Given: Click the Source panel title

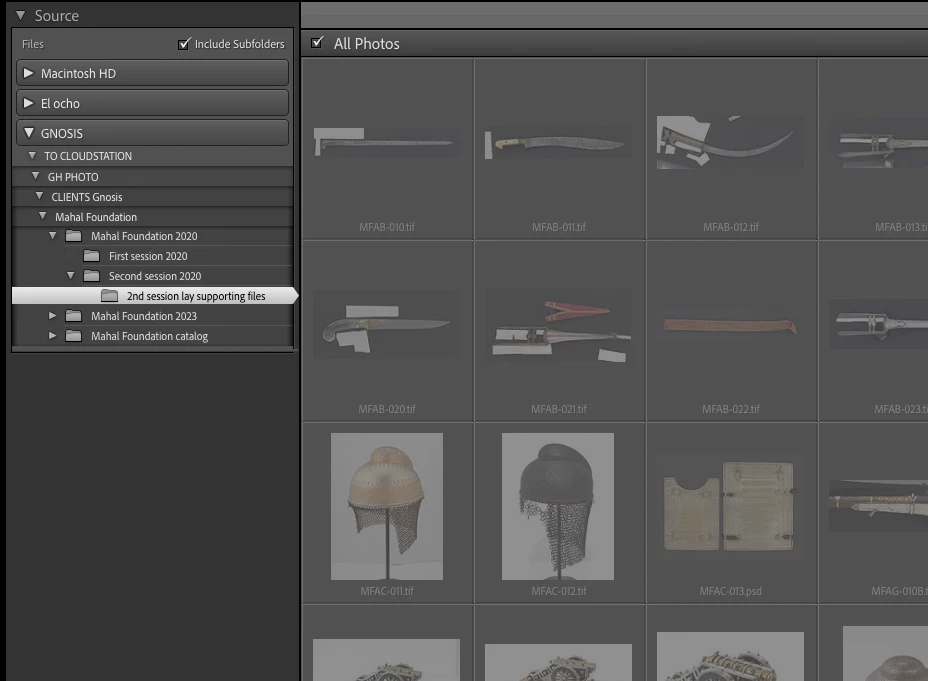Looking at the screenshot, I should (x=56, y=16).
